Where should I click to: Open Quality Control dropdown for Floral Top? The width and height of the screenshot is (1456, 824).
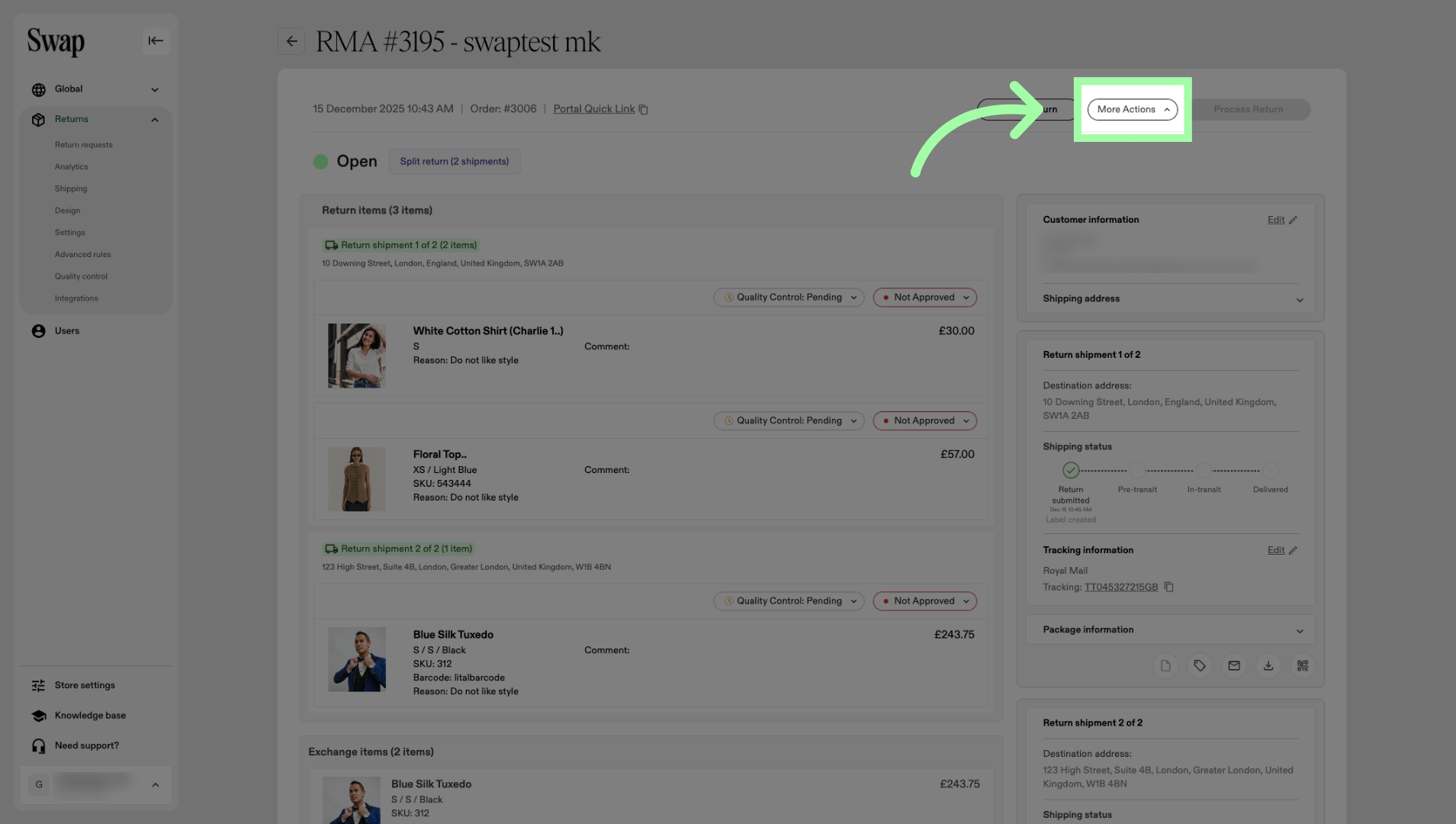tap(789, 421)
